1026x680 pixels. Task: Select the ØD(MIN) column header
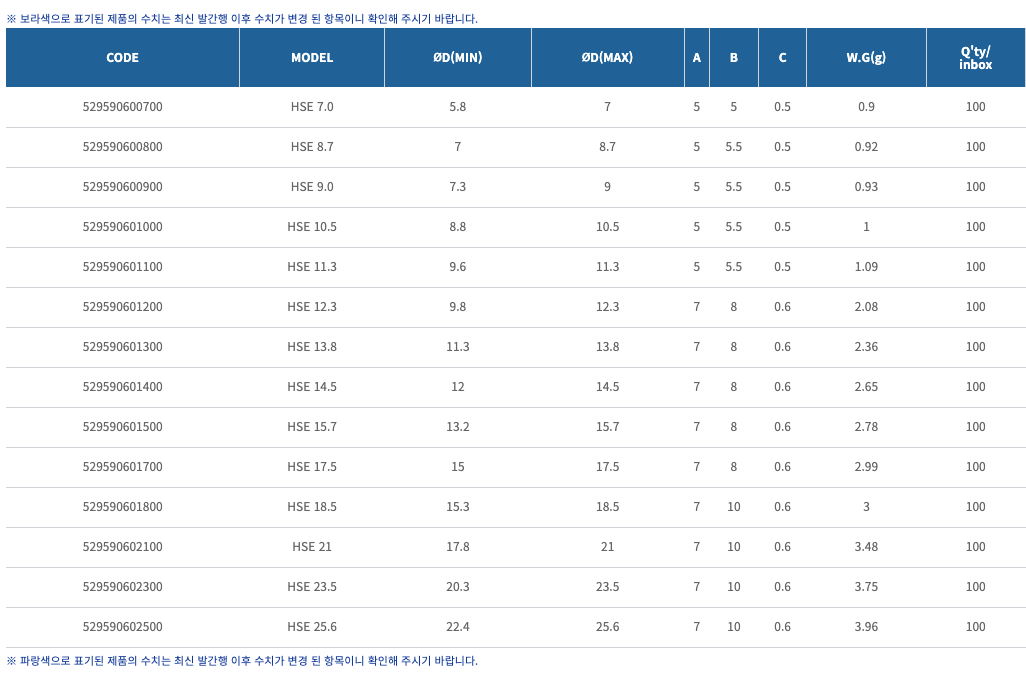tap(458, 58)
